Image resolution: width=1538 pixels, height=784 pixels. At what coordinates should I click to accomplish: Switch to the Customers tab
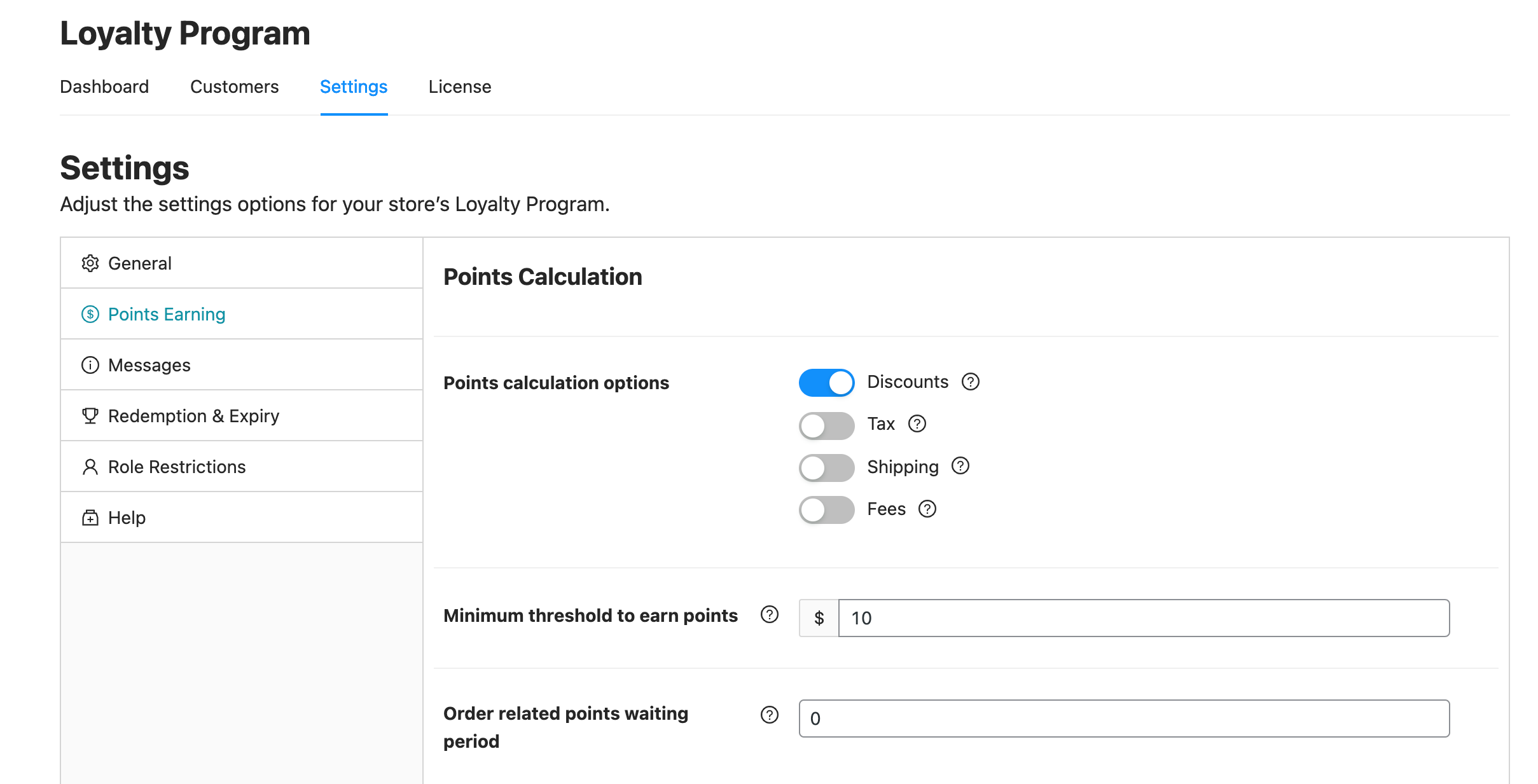pos(234,86)
